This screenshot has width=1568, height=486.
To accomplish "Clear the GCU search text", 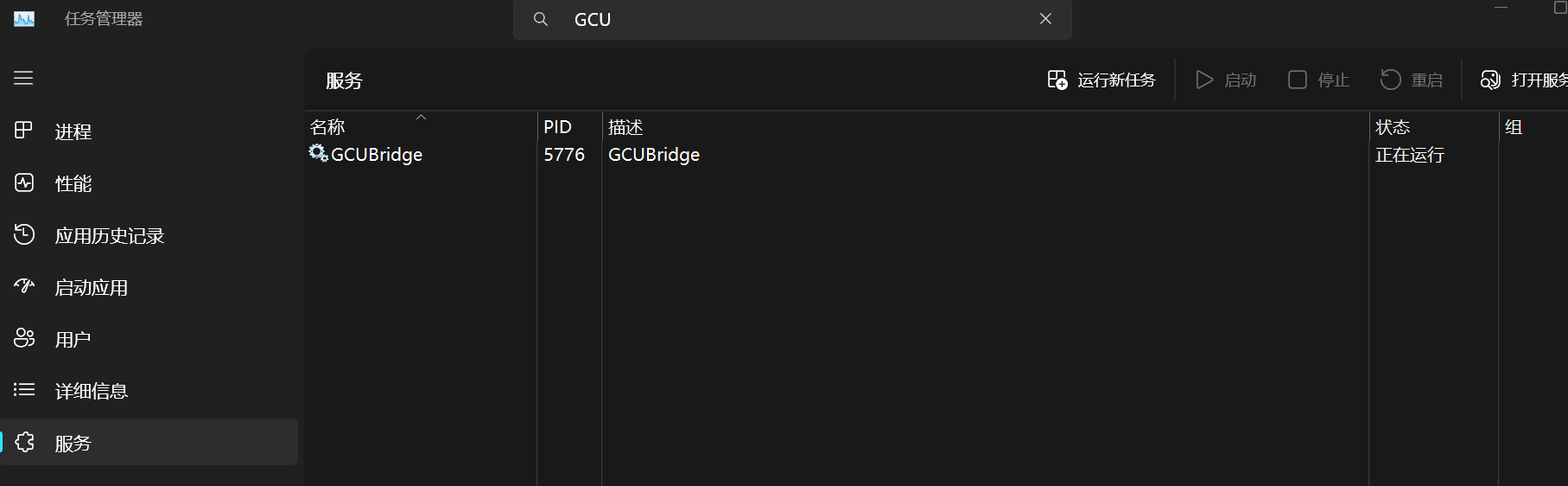I will pos(1045,19).
